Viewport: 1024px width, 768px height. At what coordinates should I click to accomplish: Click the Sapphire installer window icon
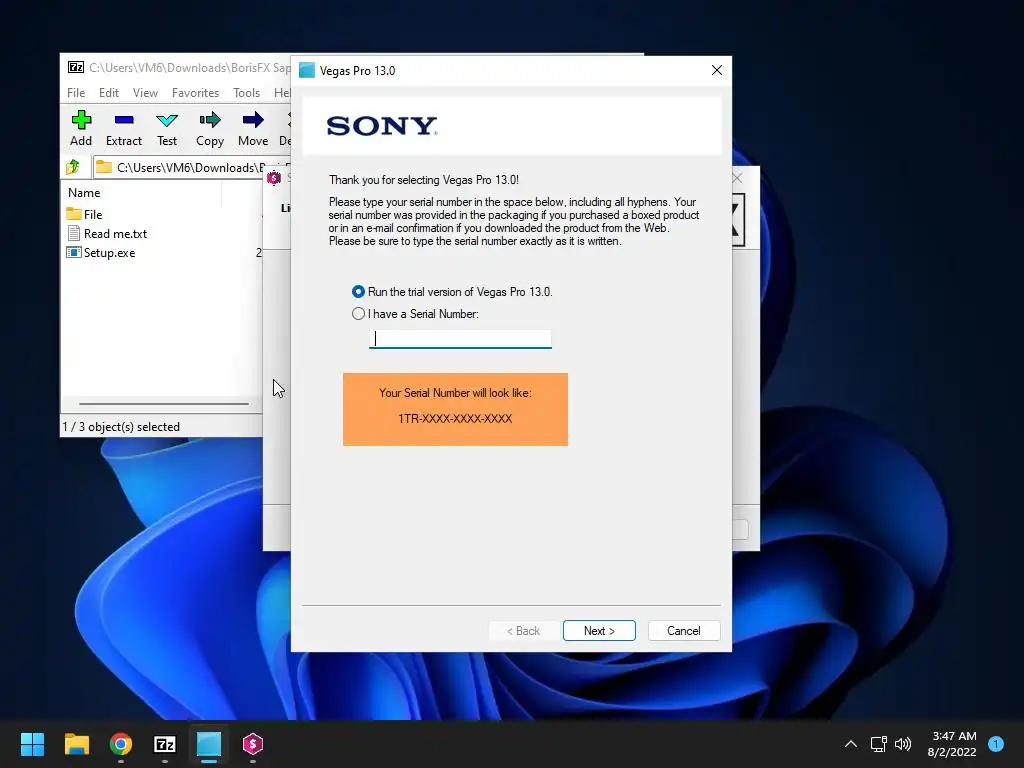click(x=274, y=178)
